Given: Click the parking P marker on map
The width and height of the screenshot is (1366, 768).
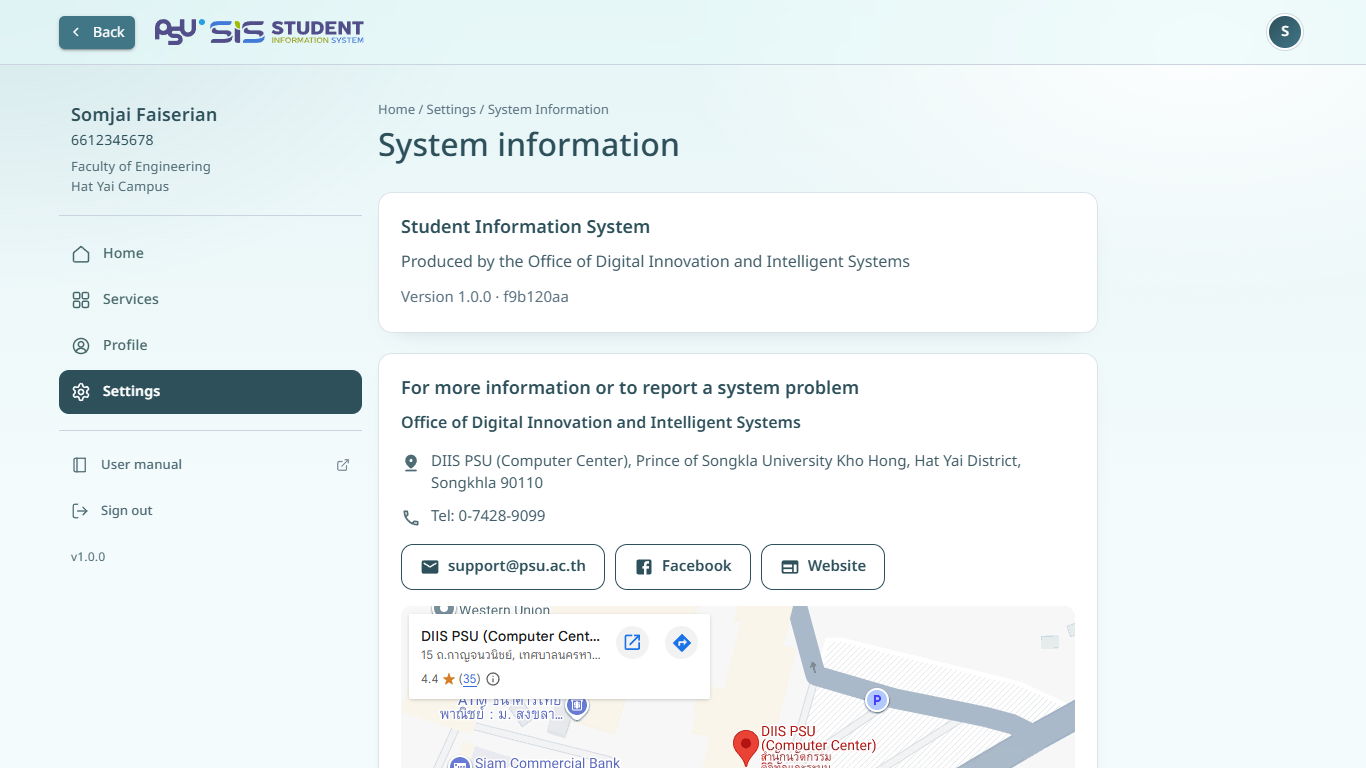Looking at the screenshot, I should (877, 700).
